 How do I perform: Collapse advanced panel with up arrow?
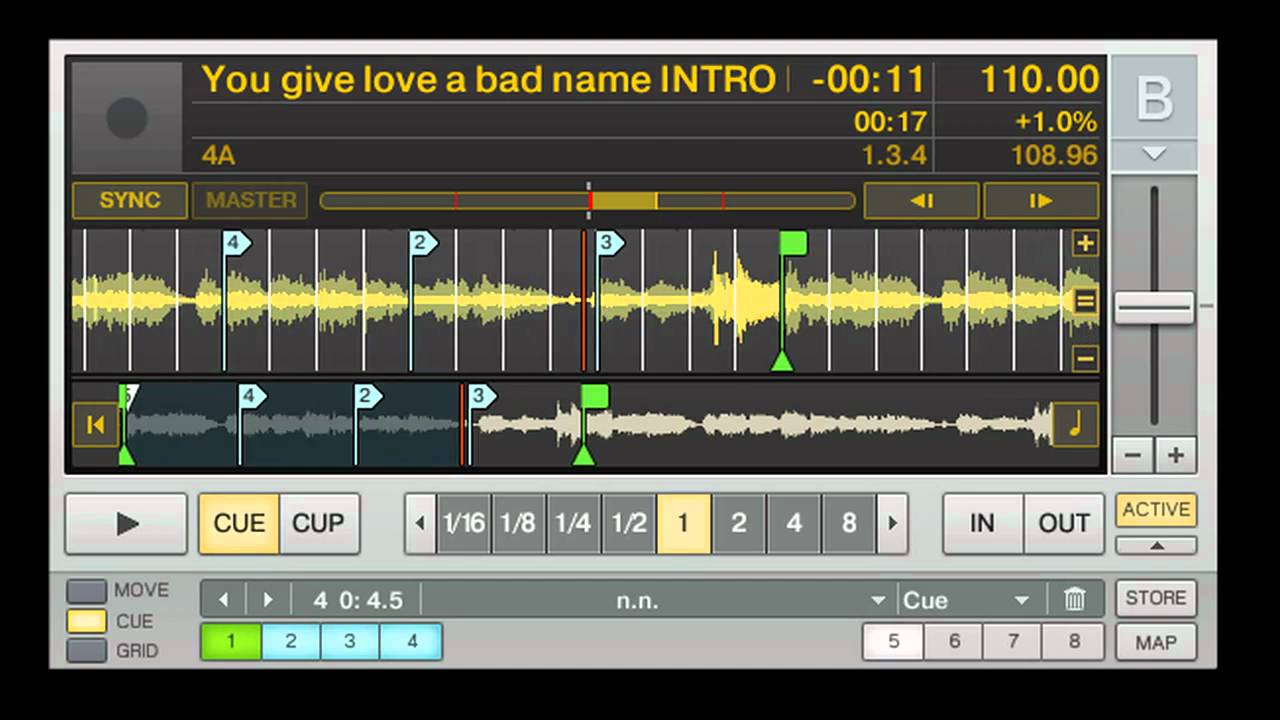click(1156, 545)
